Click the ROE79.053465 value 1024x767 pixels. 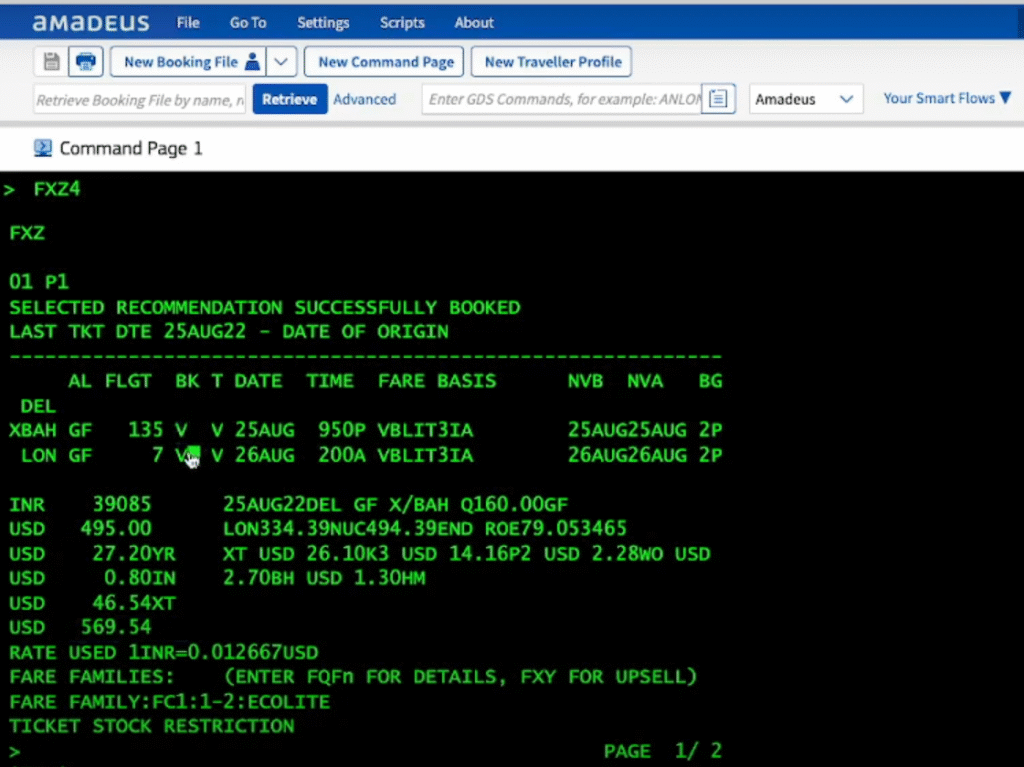pos(556,528)
